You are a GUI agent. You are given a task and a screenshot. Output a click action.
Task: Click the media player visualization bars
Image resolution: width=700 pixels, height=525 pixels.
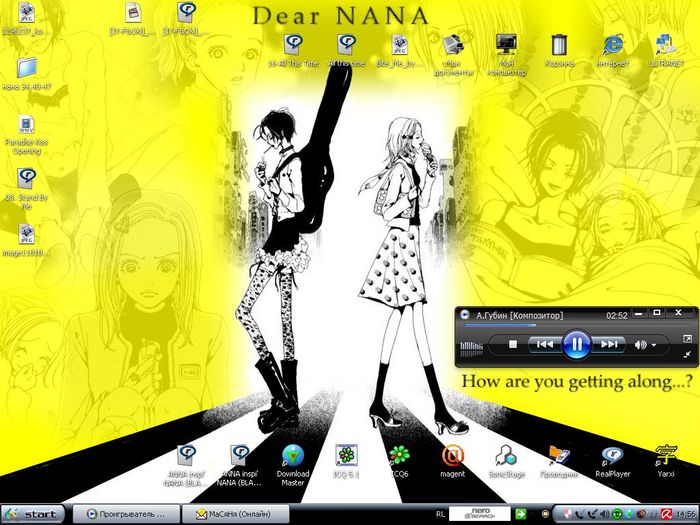pos(471,348)
